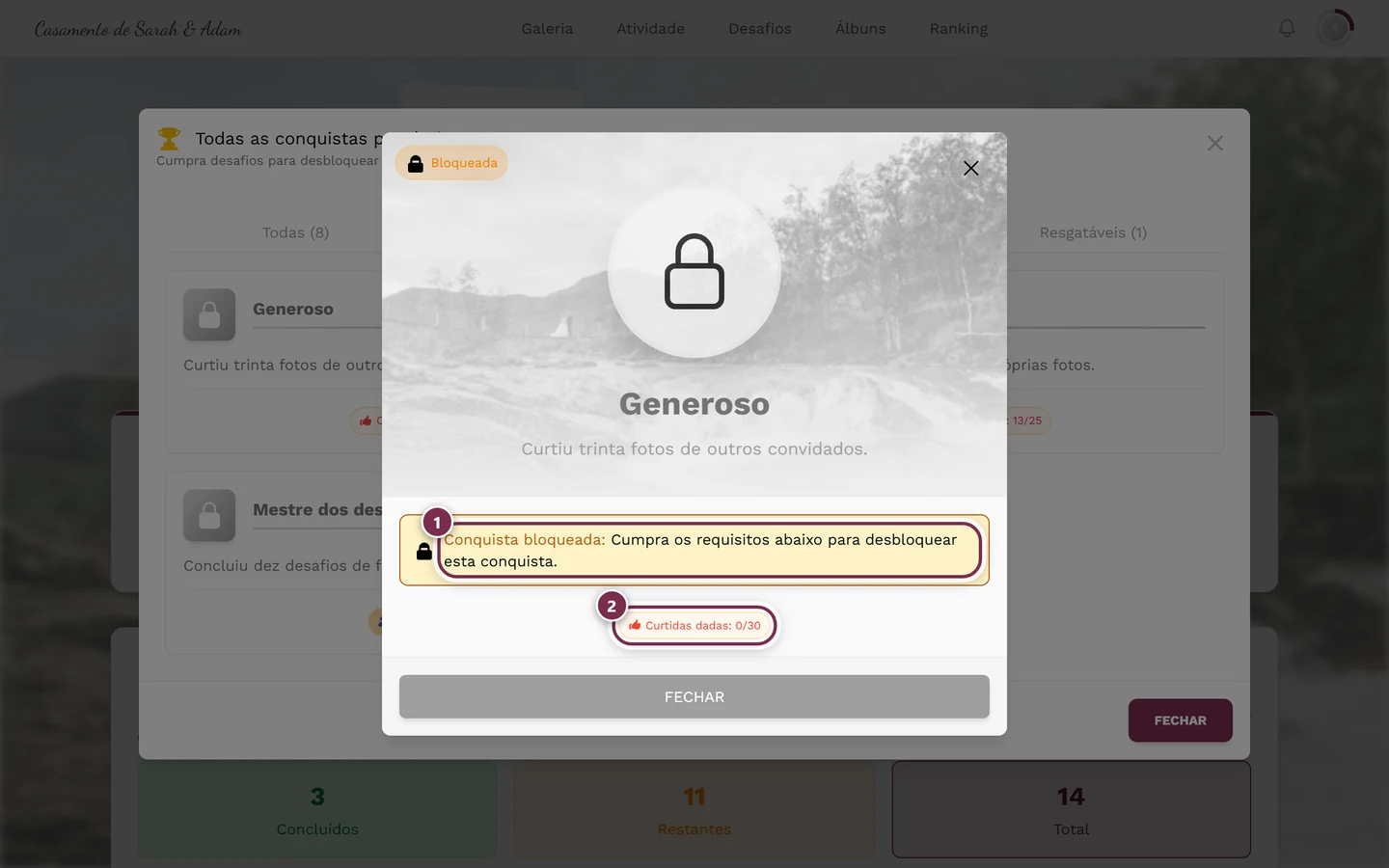Open the user avatar in the header
Image resolution: width=1389 pixels, height=868 pixels.
click(x=1335, y=28)
